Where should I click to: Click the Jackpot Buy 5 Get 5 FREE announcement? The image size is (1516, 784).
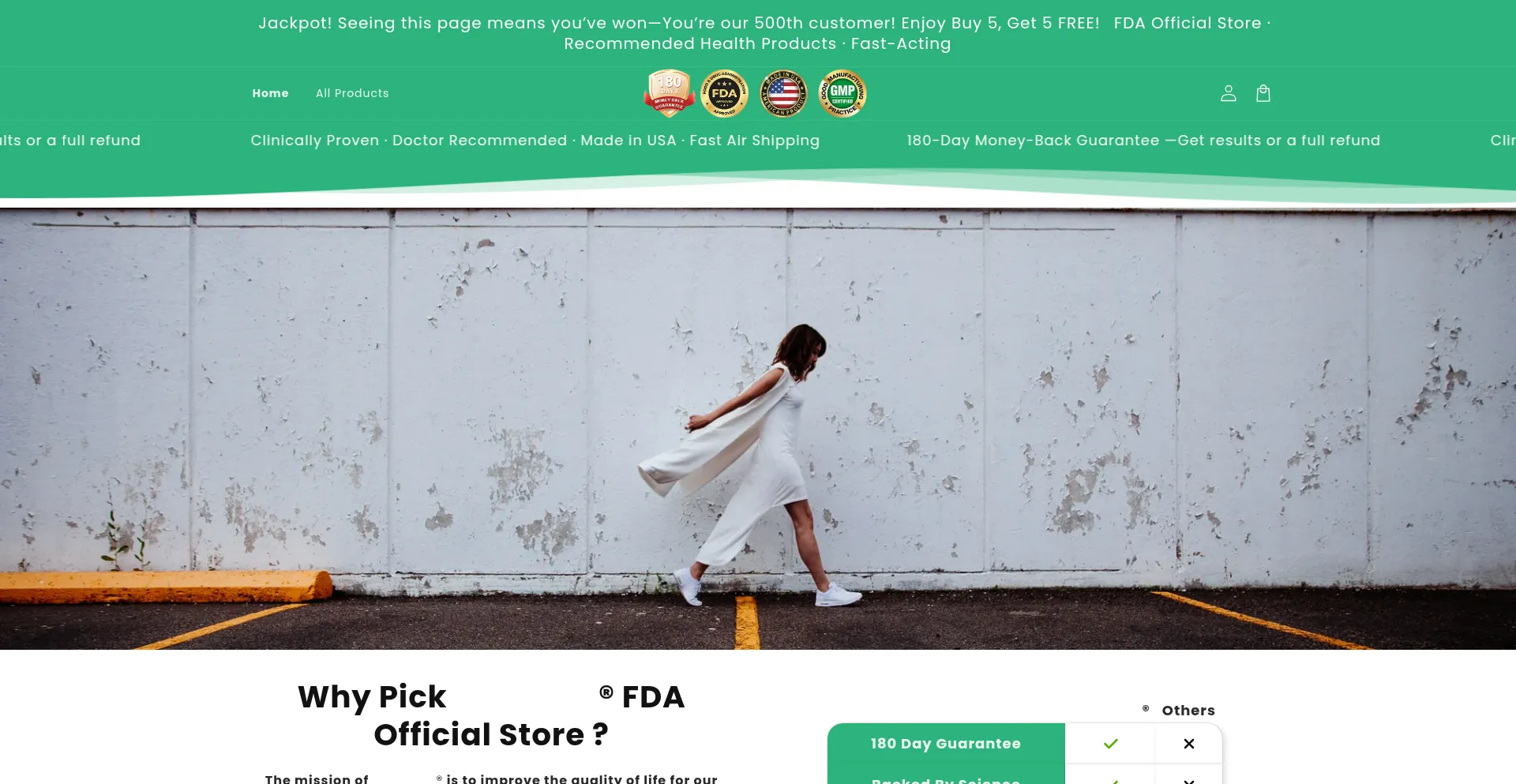click(x=679, y=23)
